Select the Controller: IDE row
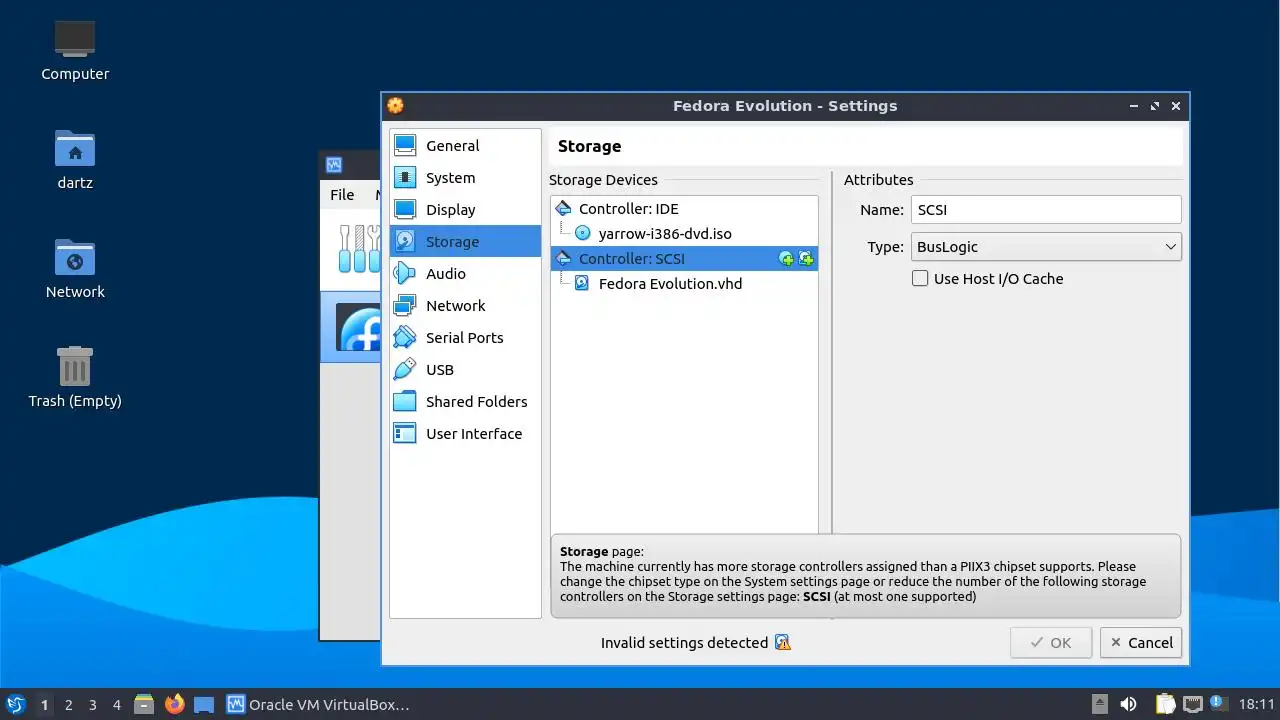Viewport: 1280px width, 720px height. coord(684,209)
